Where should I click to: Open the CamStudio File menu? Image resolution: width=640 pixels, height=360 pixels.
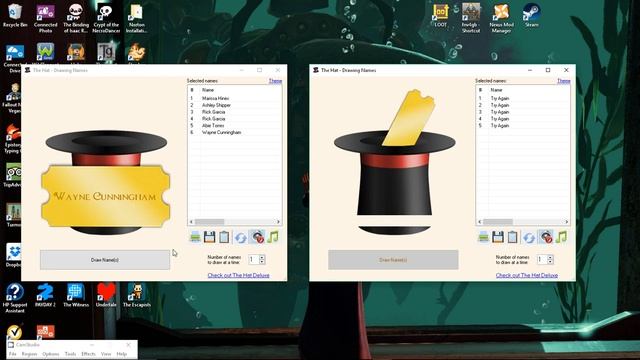pos(13,354)
